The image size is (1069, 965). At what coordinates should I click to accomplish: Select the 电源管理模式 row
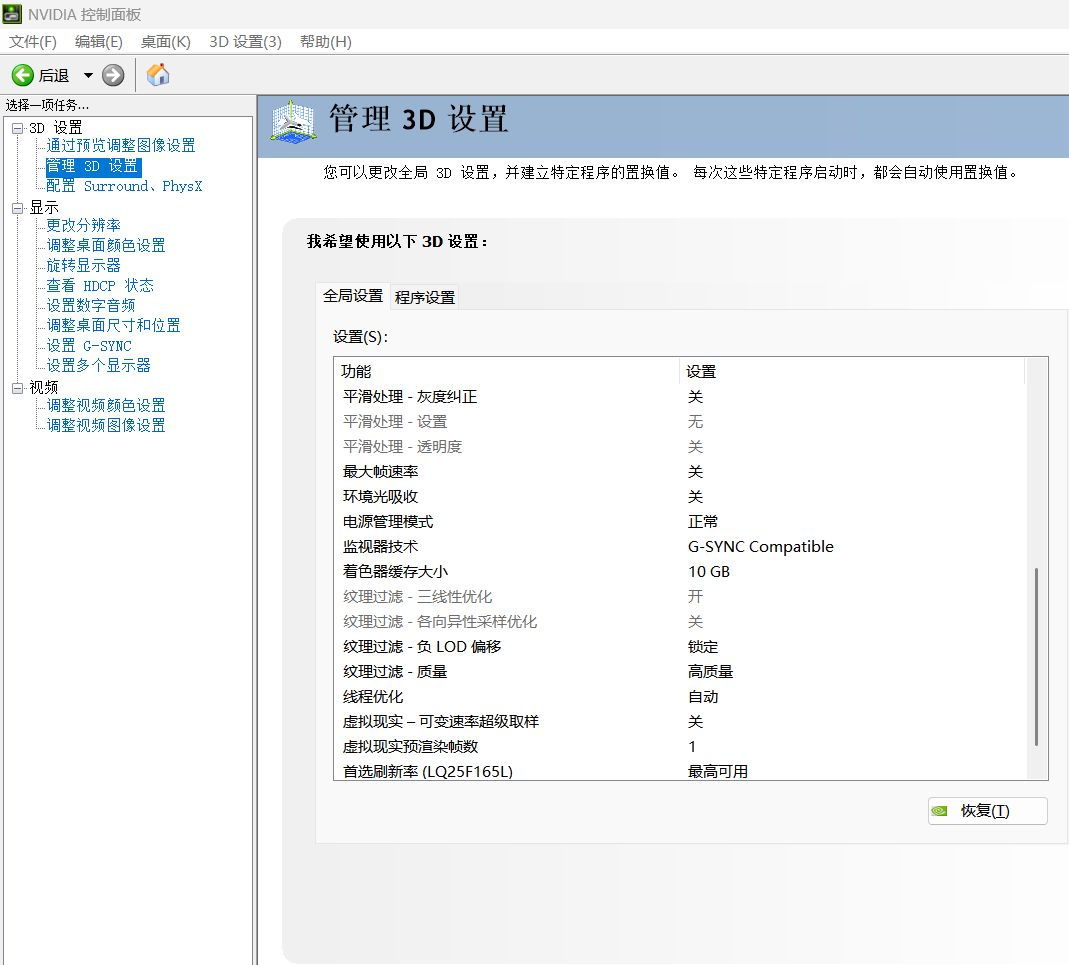(x=680, y=522)
